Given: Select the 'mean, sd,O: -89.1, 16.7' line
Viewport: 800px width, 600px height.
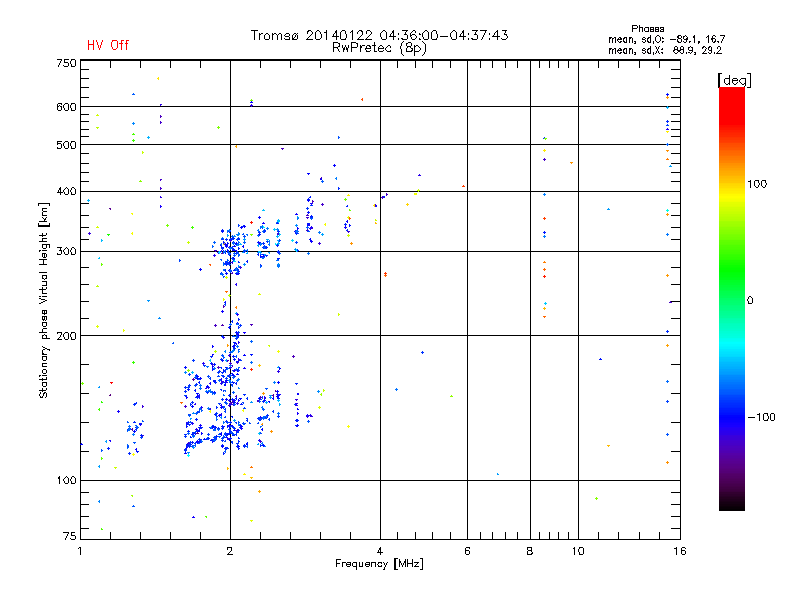Looking at the screenshot, I should point(666,39).
